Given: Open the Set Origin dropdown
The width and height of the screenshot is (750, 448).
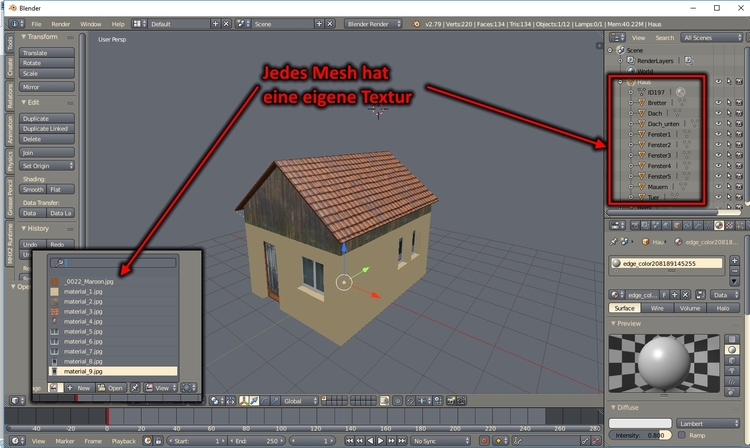Looking at the screenshot, I should (x=47, y=166).
